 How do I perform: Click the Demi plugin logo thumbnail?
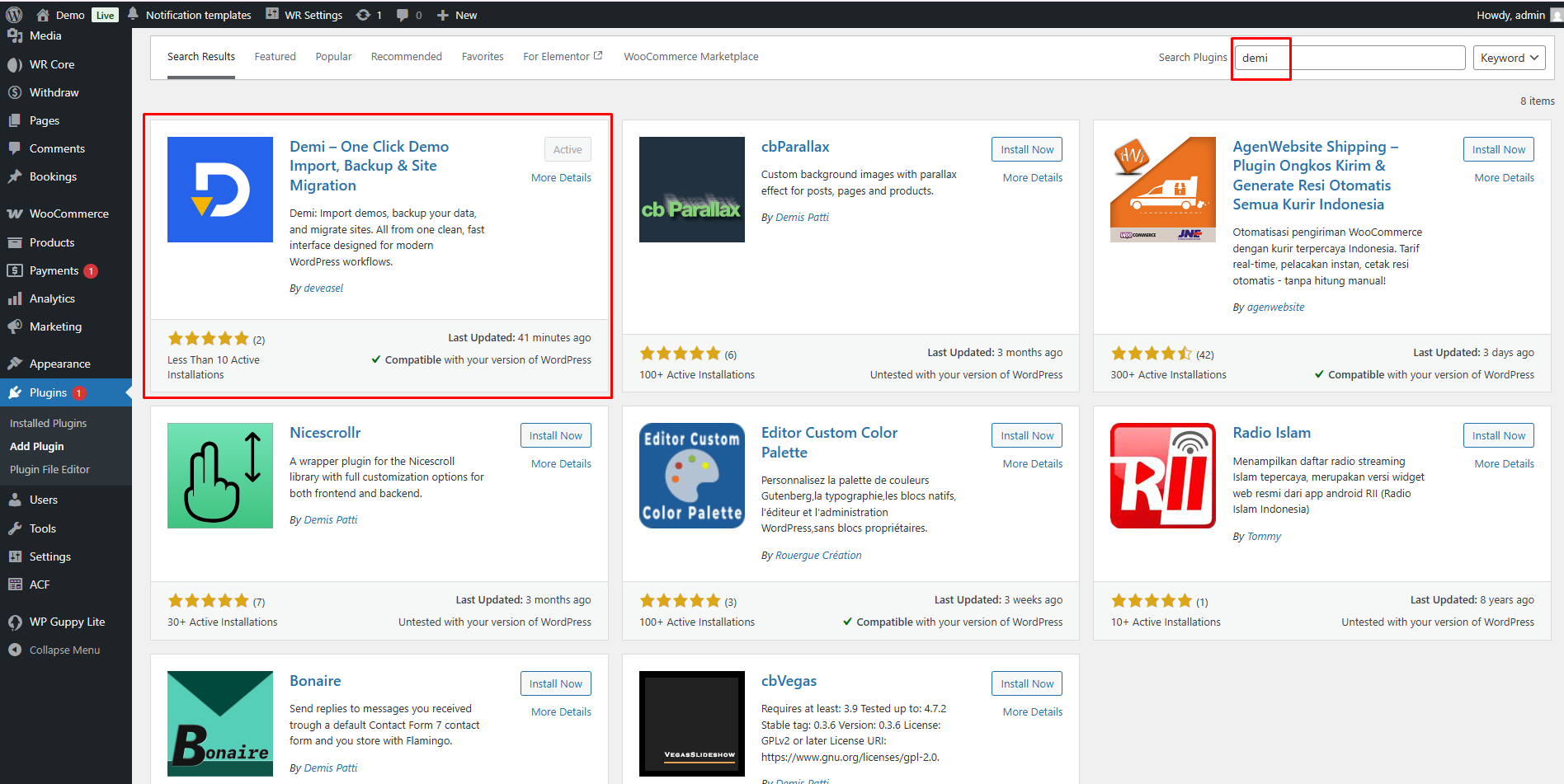pos(219,190)
